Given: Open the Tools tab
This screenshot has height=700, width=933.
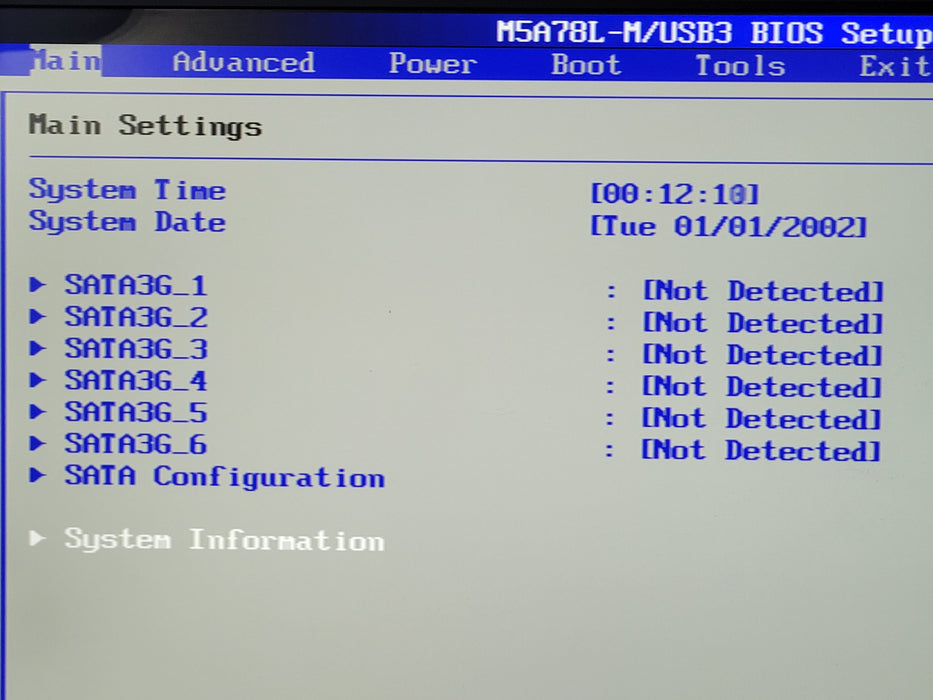Looking at the screenshot, I should (740, 65).
